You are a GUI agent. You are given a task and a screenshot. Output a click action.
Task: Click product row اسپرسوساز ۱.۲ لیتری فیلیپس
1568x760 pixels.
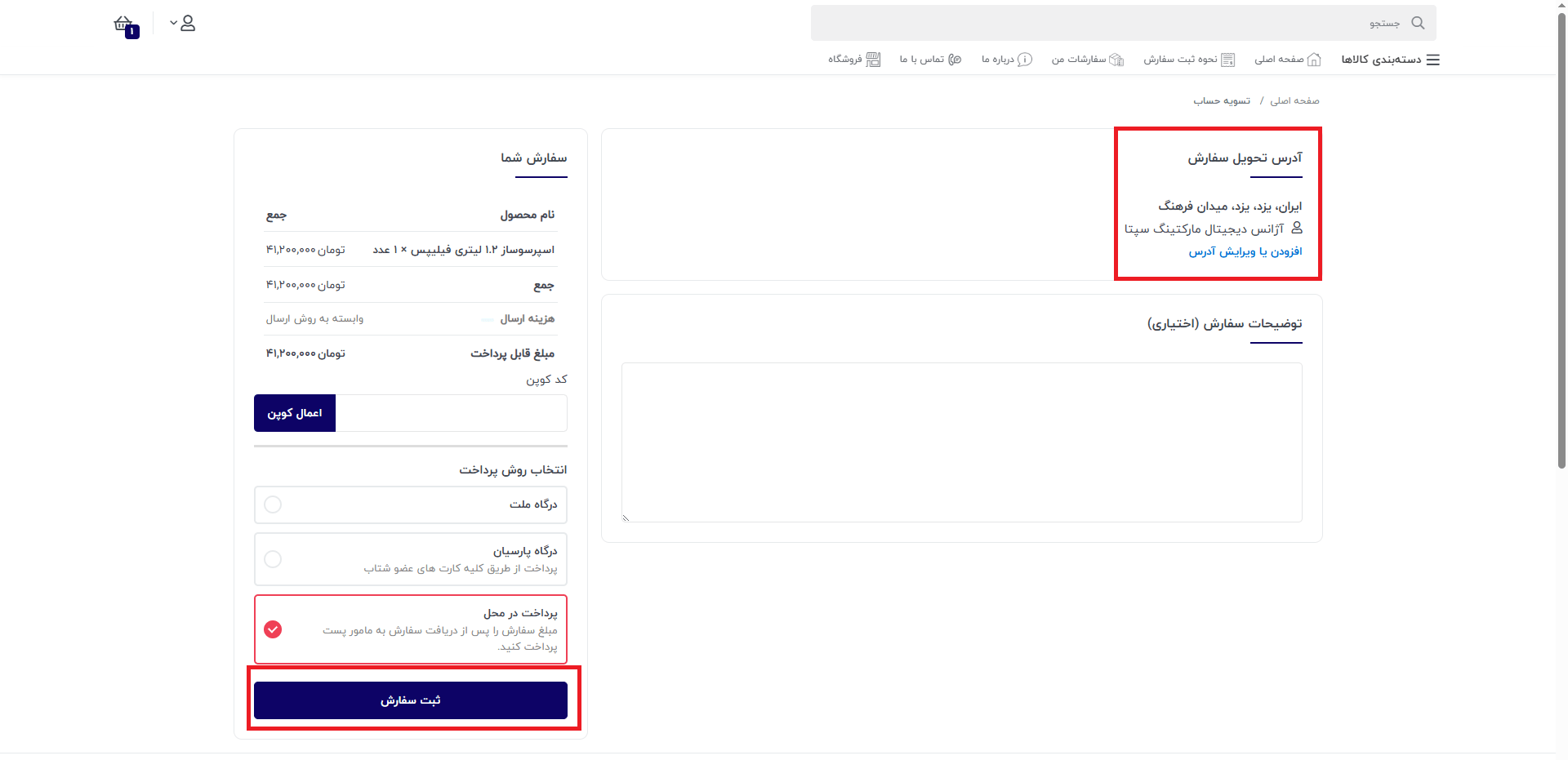[411, 249]
